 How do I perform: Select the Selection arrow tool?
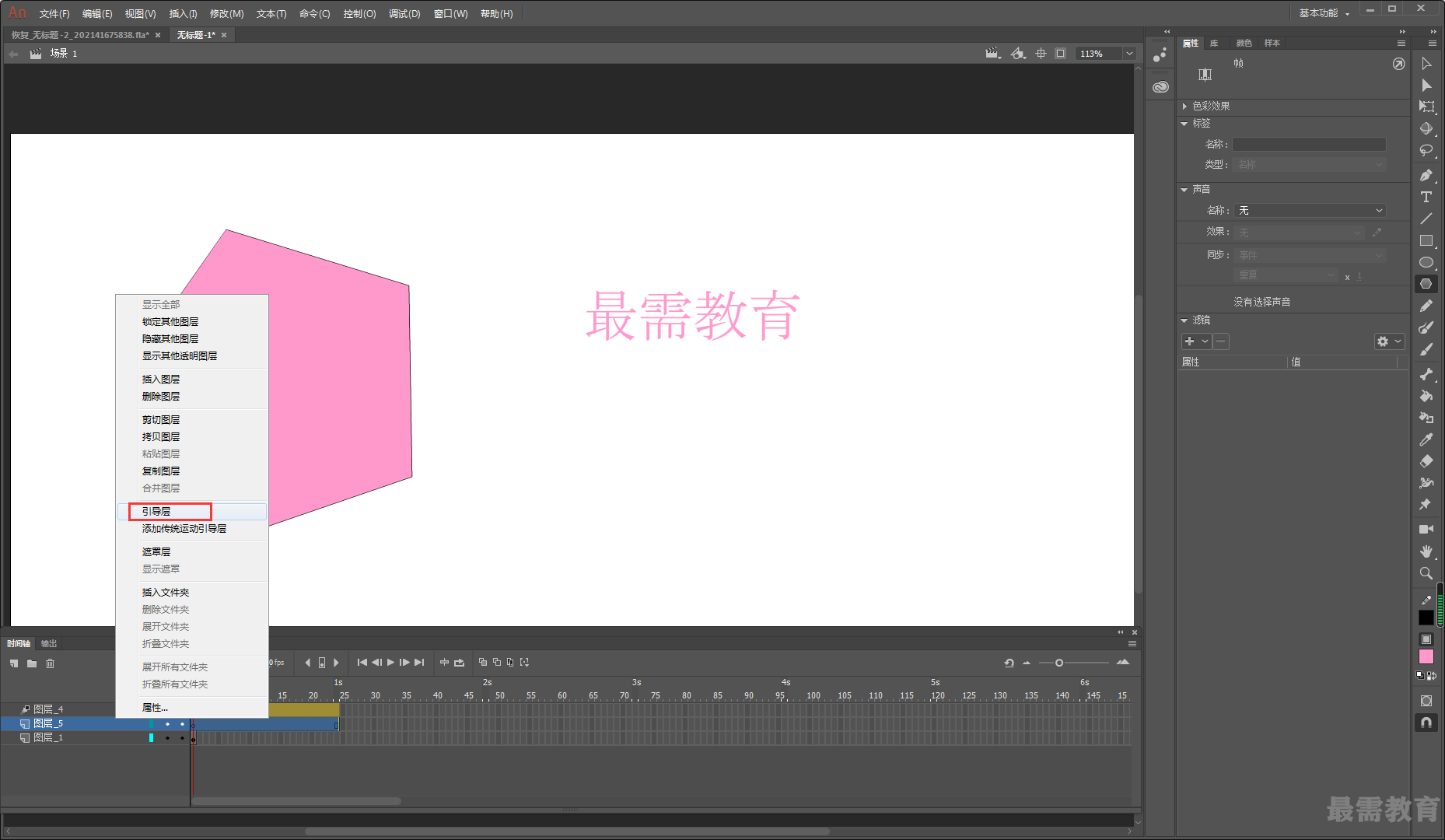point(1426,64)
